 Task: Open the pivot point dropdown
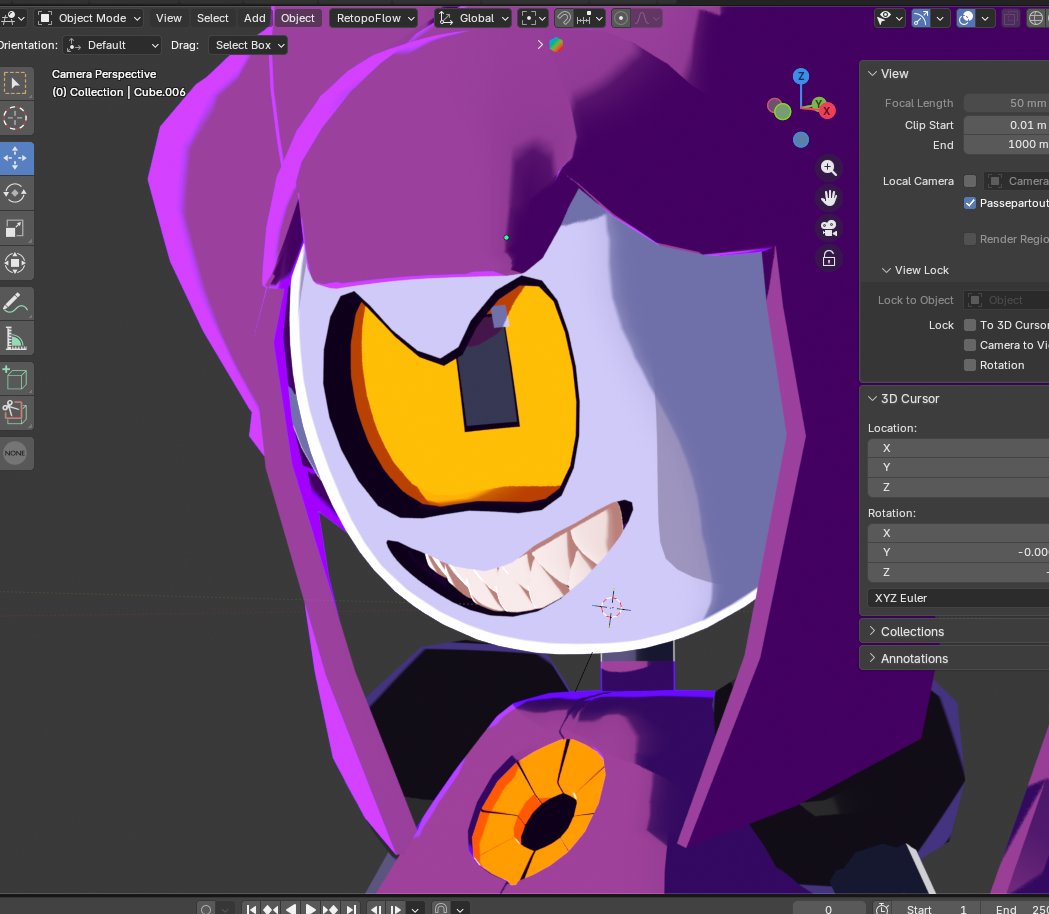[533, 18]
